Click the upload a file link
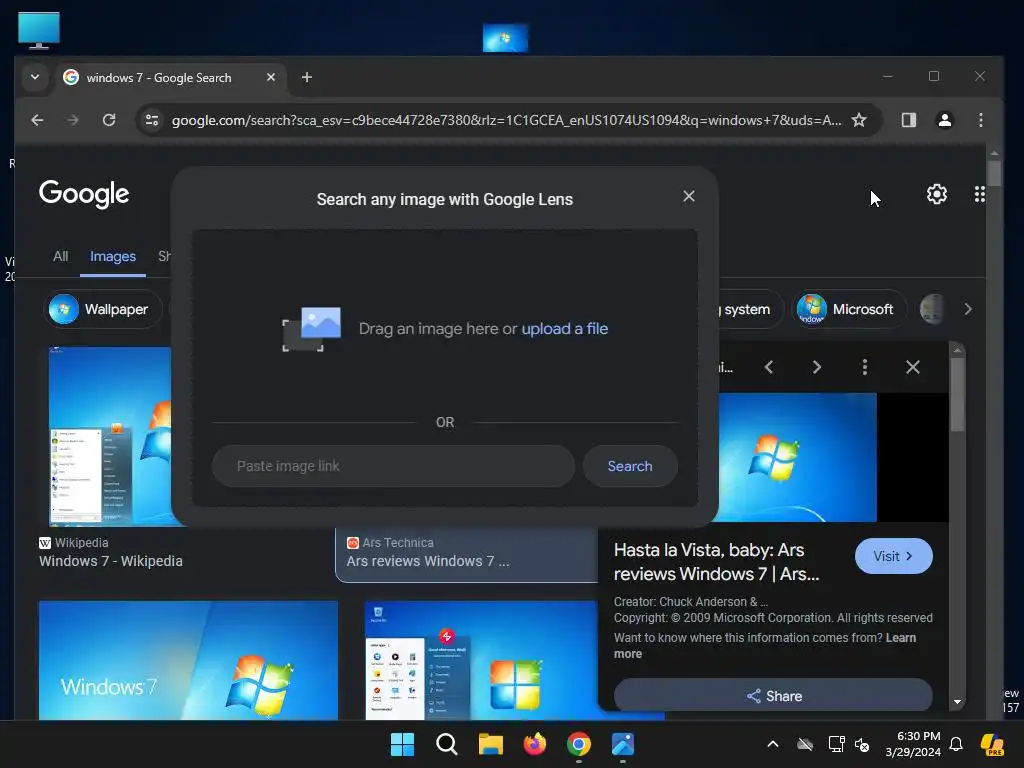Viewport: 1024px width, 768px height. [564, 328]
